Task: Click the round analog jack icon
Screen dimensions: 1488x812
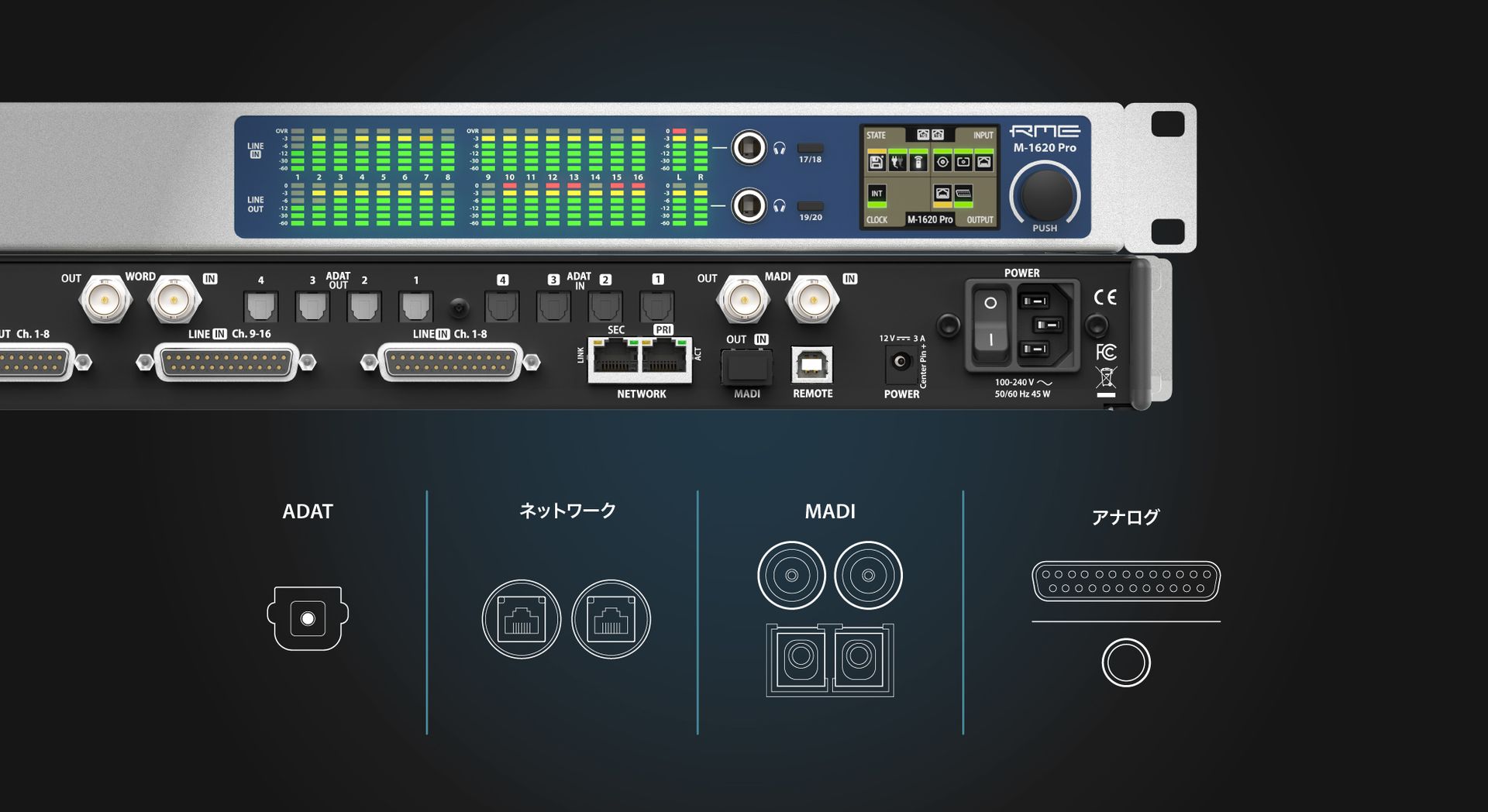Action: click(1125, 662)
